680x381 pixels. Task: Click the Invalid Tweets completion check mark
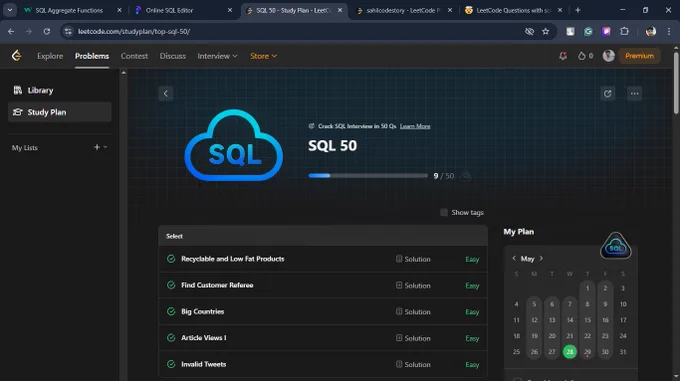(171, 364)
